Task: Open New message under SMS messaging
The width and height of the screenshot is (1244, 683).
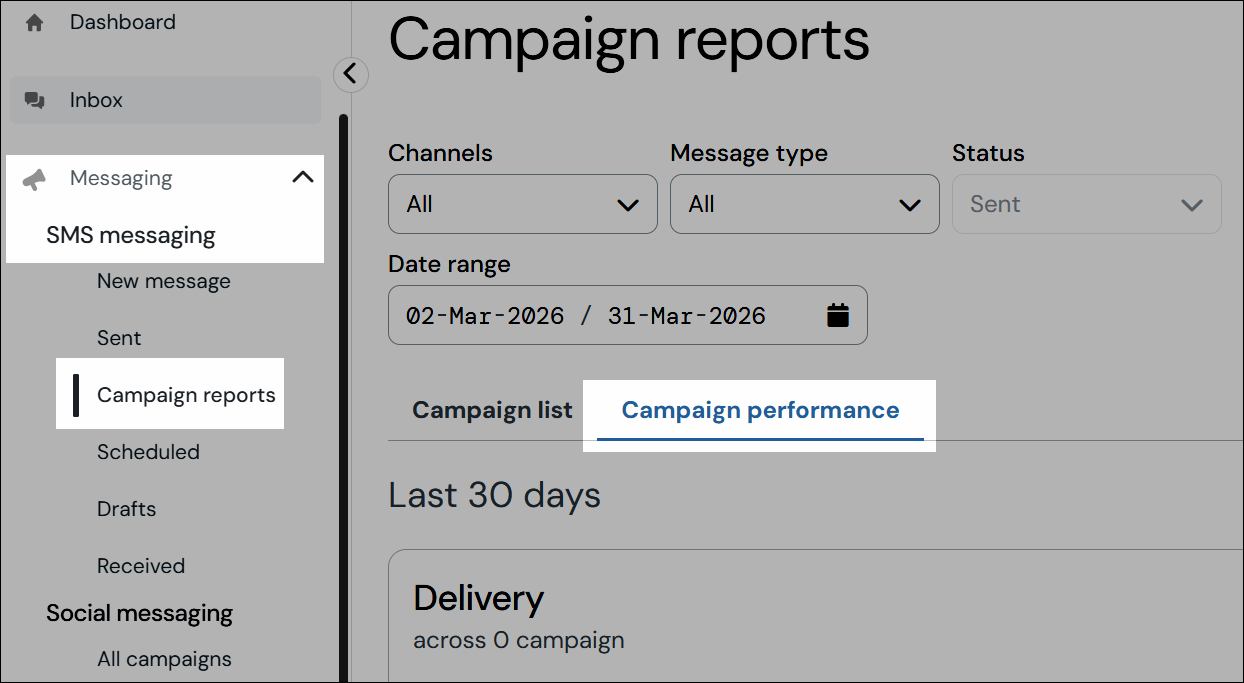Action: click(x=164, y=281)
